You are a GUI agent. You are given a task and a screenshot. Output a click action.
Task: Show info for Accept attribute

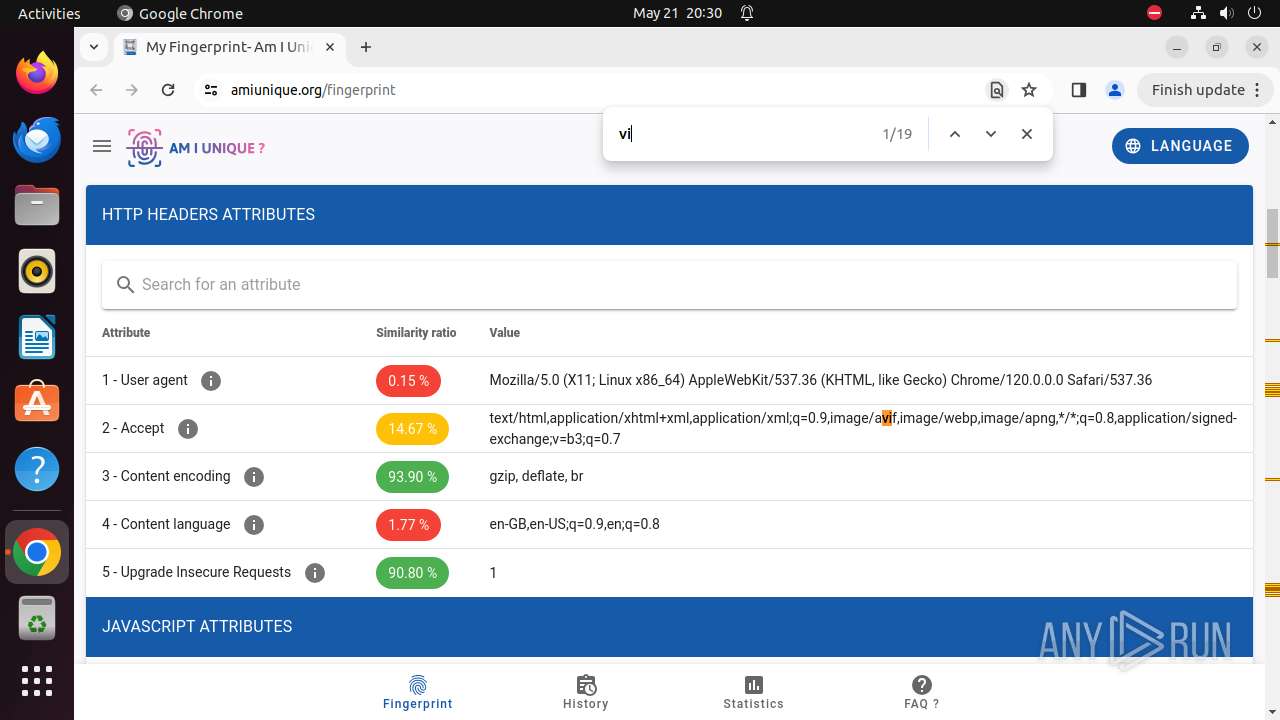[187, 429]
